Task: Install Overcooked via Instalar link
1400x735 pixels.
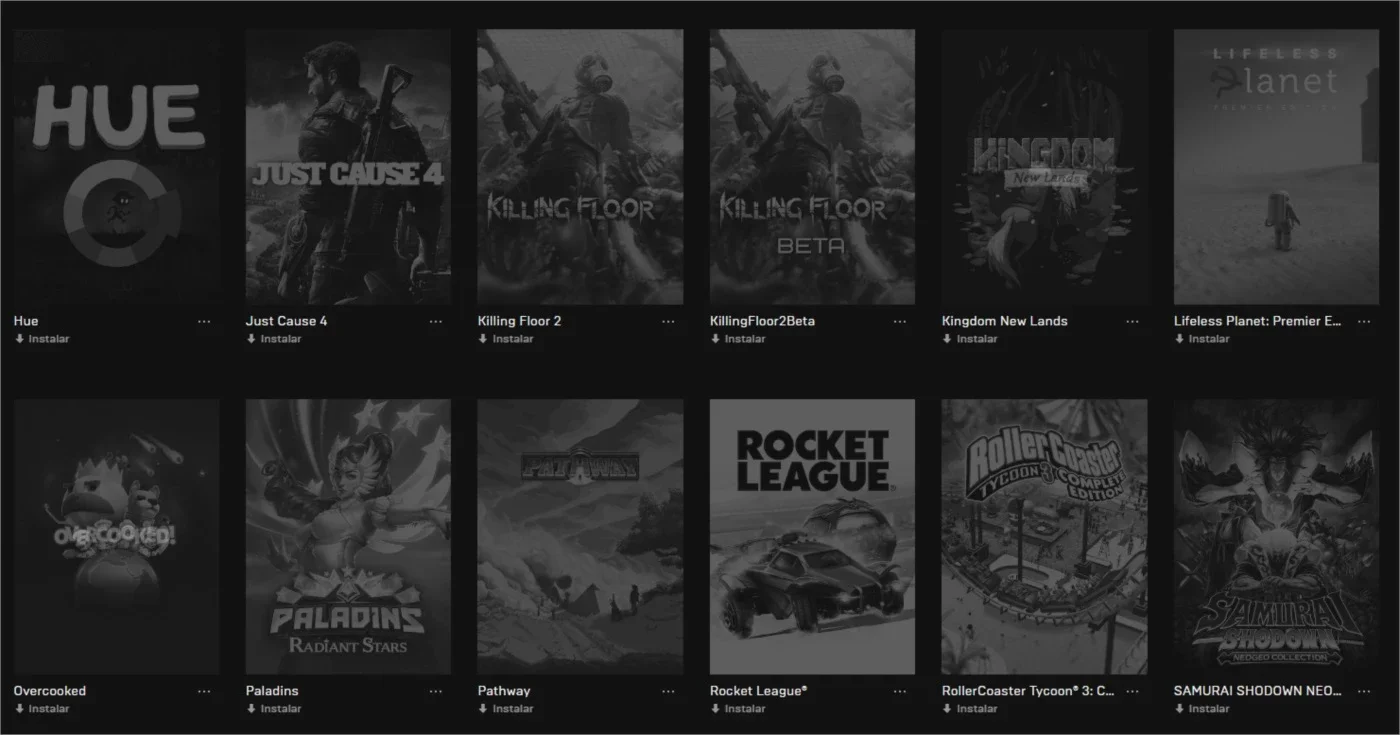Action: coord(42,709)
